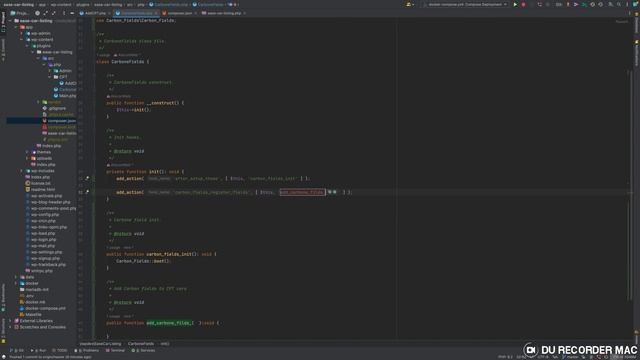The height and width of the screenshot is (360, 640).
Task: Select the uploads folder in project tree
Action: (x=42, y=158)
